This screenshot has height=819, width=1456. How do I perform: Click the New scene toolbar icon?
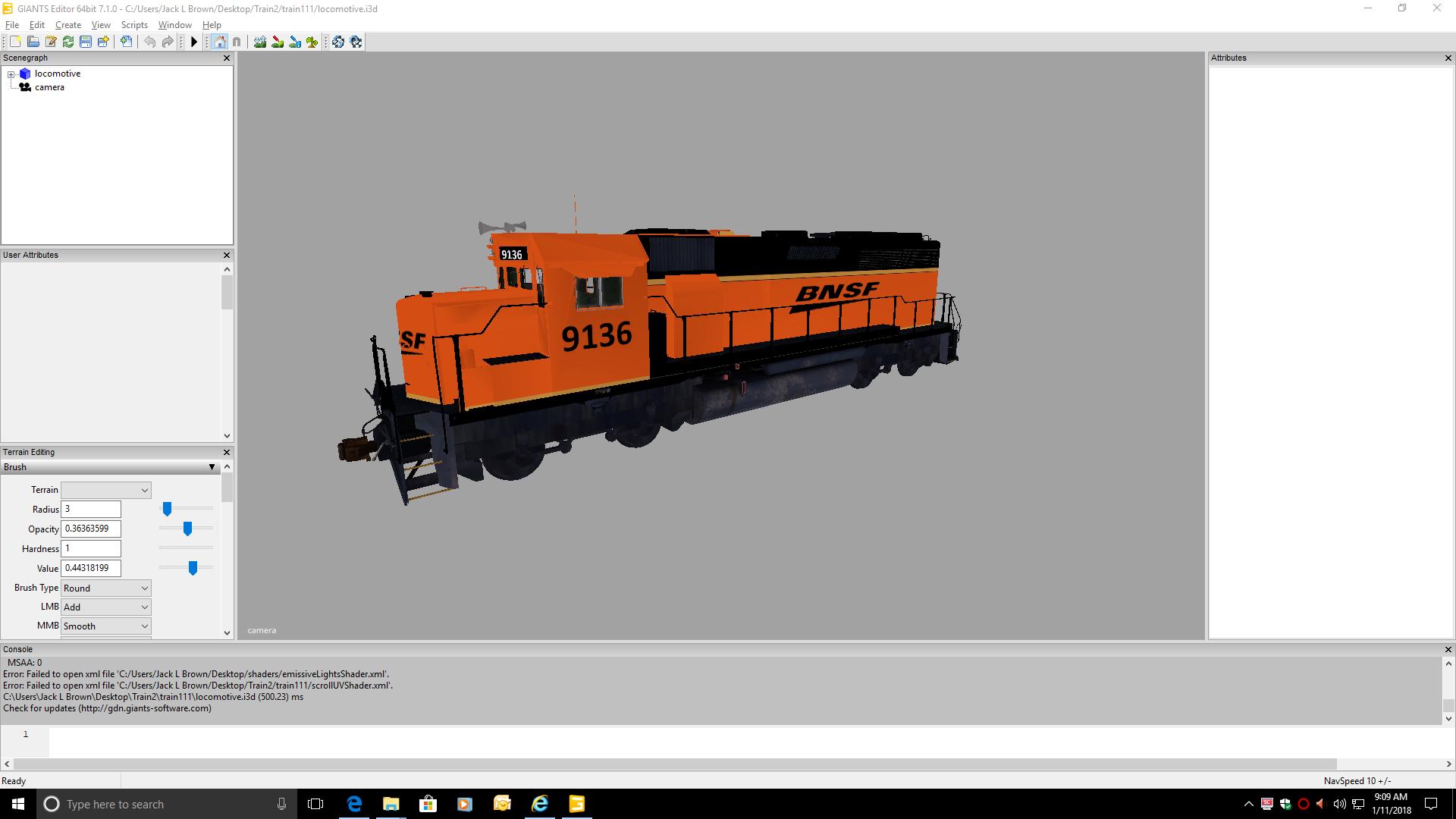point(15,42)
